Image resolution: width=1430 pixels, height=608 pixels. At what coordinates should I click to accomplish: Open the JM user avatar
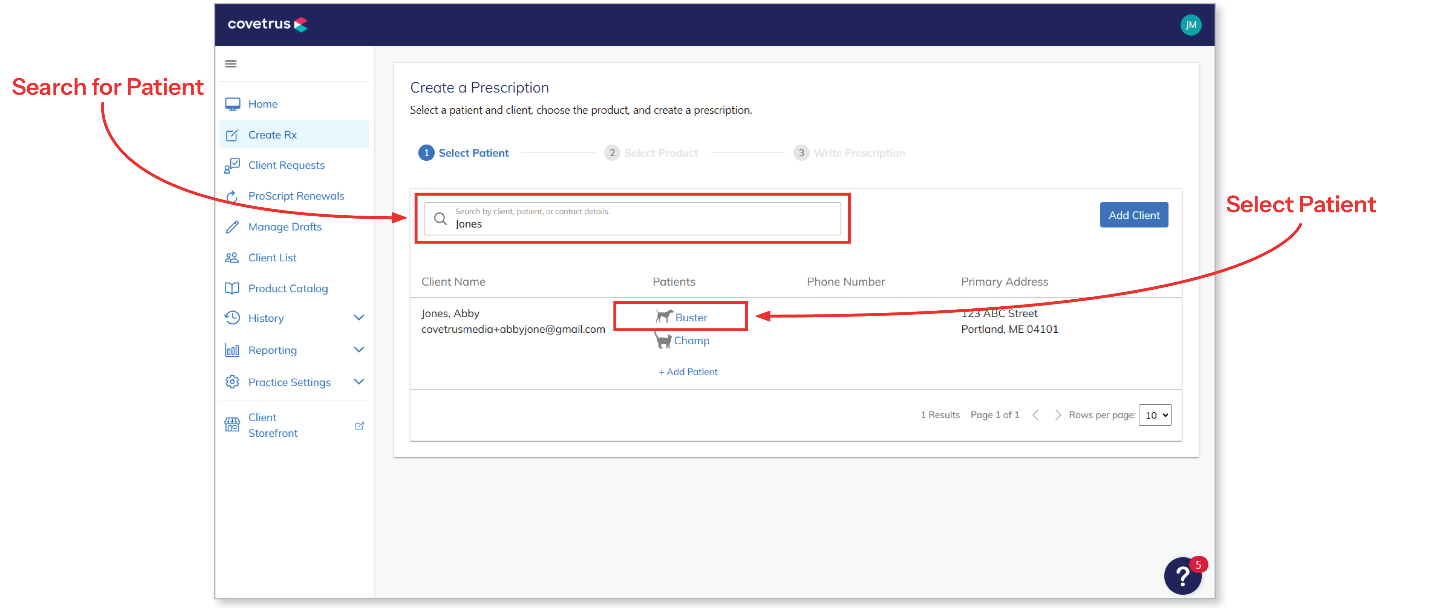tap(1190, 26)
